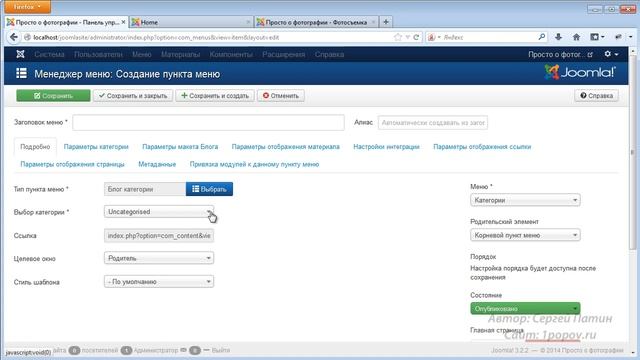
Task: Switch to the Параметры категории tab
Action: tap(96, 147)
